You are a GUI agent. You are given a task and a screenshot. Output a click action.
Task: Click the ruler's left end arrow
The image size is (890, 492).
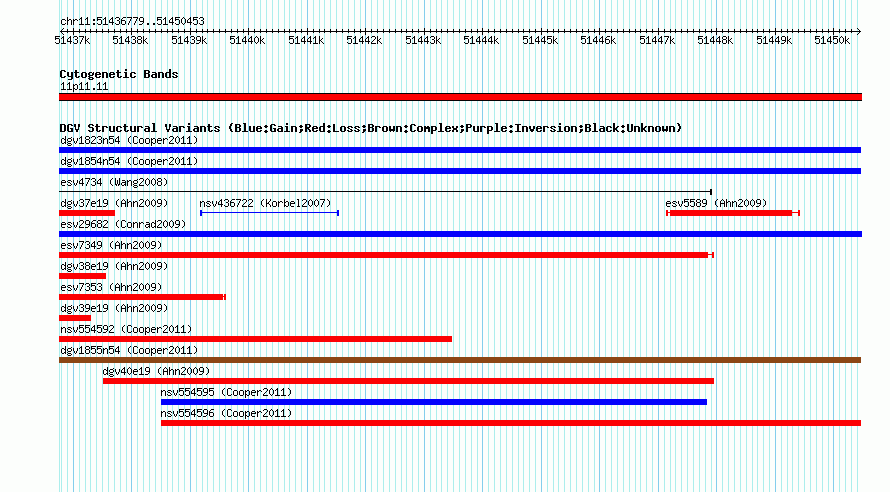click(62, 31)
